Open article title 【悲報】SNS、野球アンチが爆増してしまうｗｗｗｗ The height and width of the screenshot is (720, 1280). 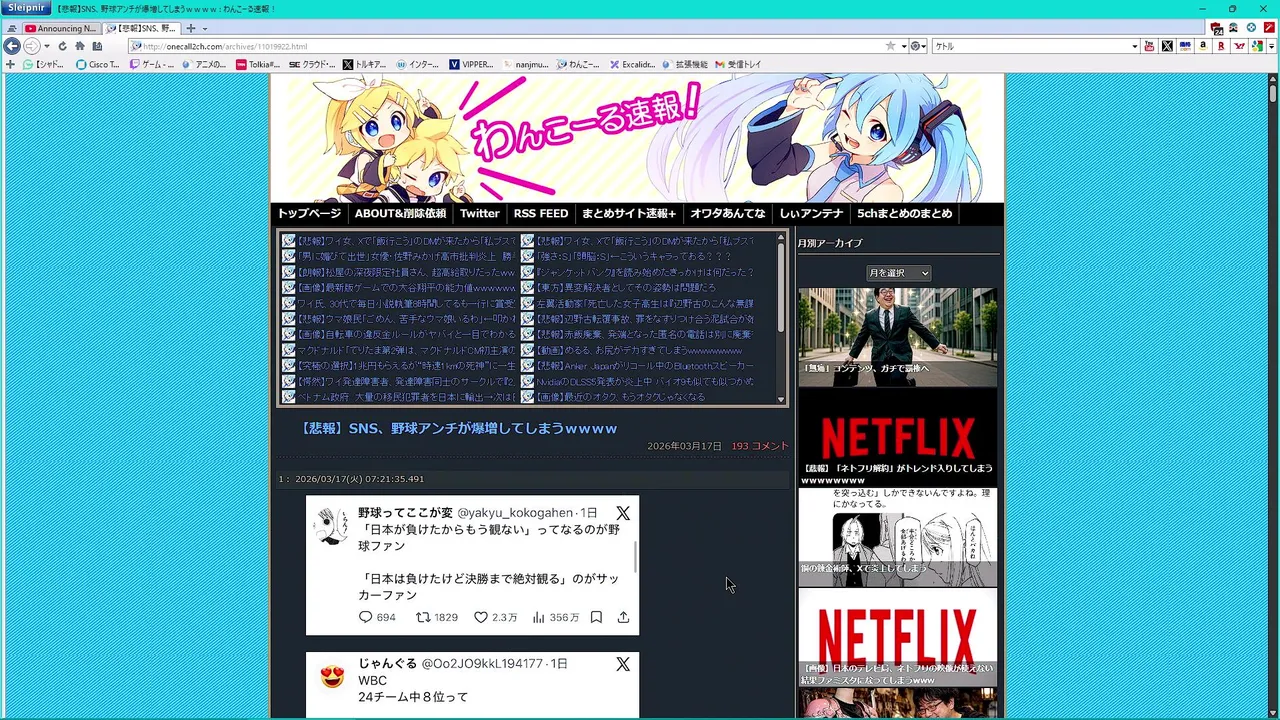coord(459,428)
